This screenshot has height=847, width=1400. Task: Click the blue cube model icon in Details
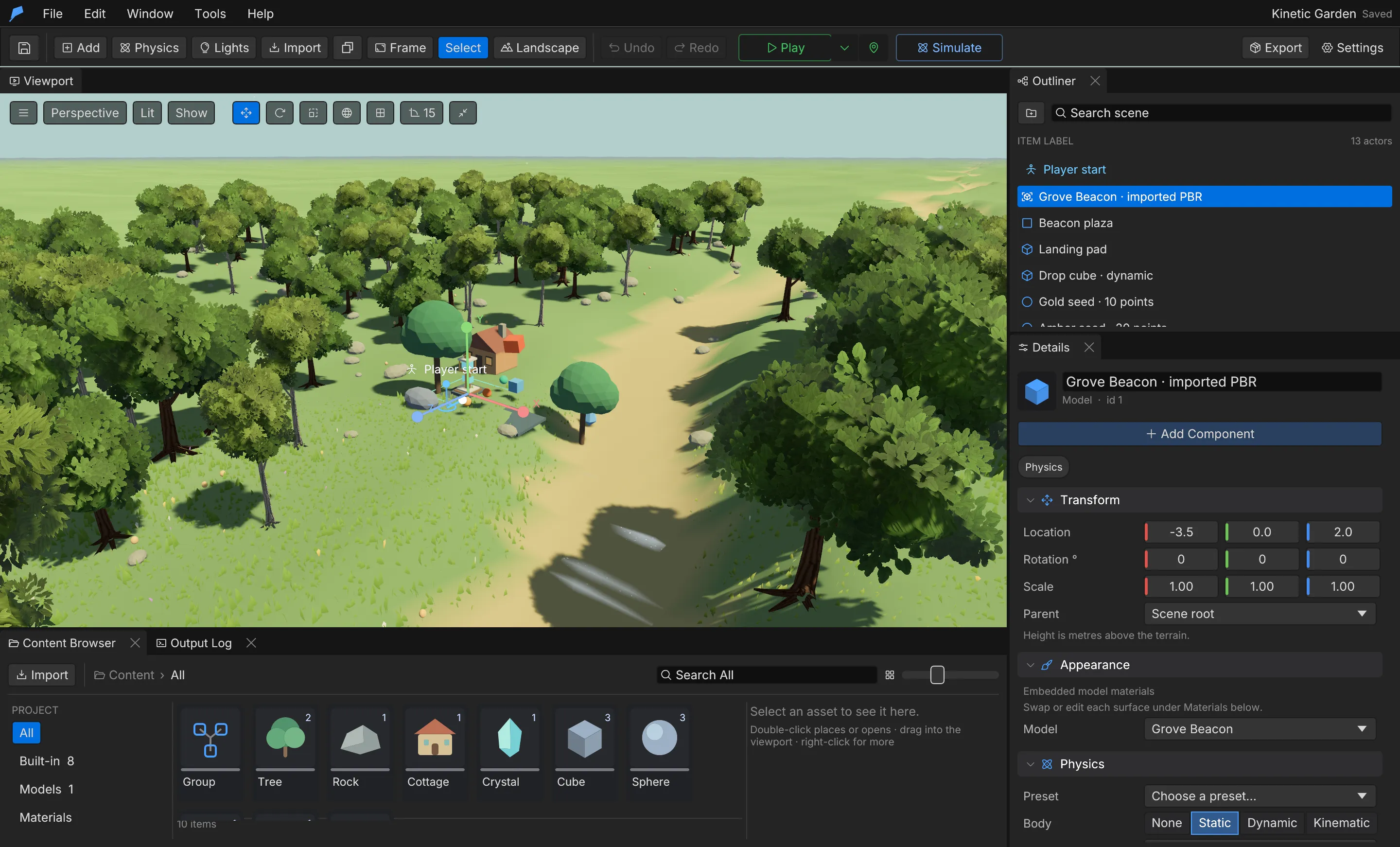click(x=1036, y=391)
